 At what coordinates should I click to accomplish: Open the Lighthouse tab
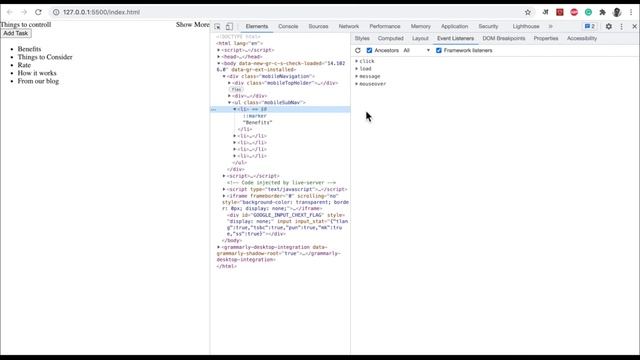526,27
